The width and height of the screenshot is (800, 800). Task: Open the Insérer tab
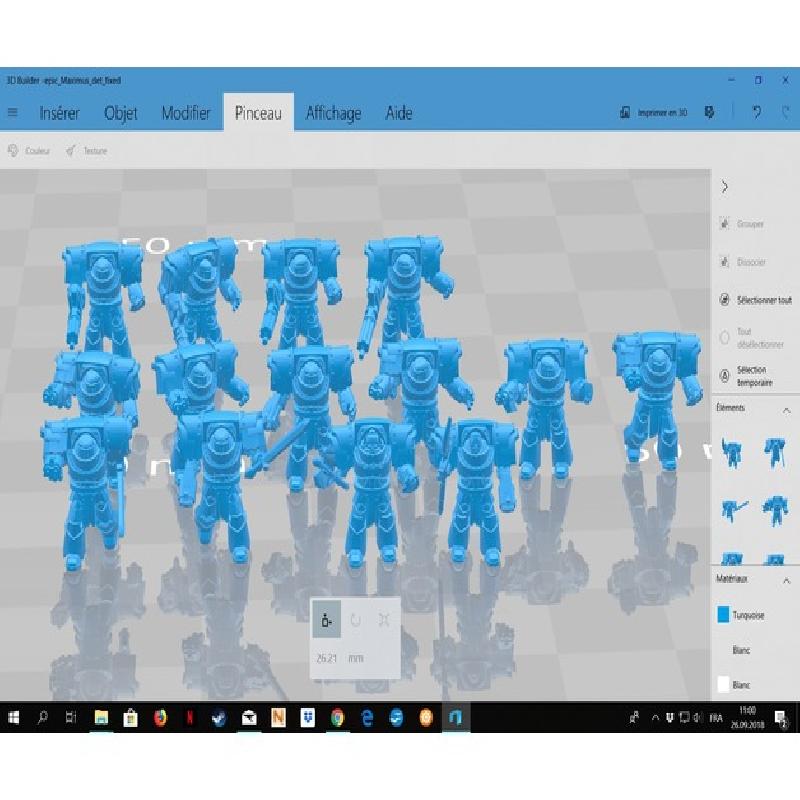tap(60, 113)
